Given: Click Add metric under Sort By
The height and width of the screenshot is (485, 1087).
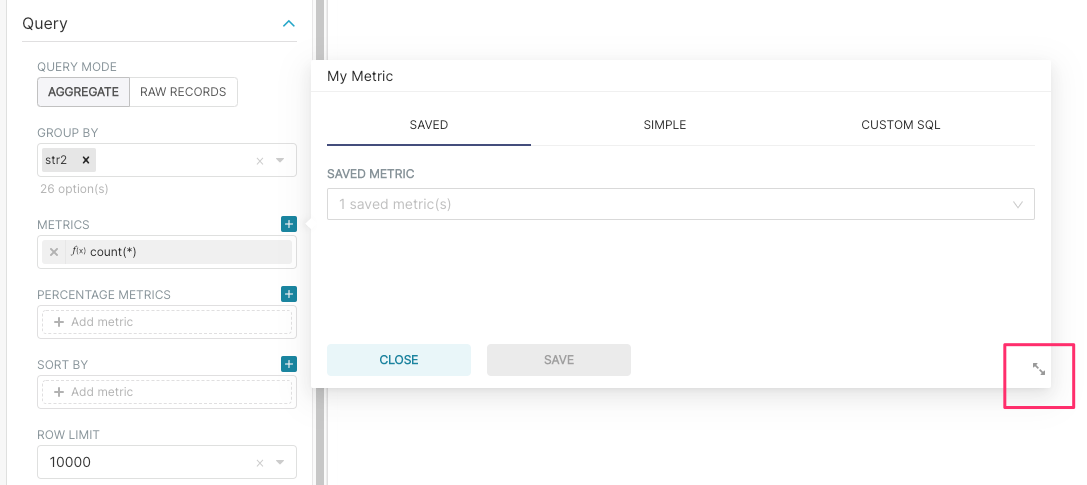Looking at the screenshot, I should click(166, 392).
